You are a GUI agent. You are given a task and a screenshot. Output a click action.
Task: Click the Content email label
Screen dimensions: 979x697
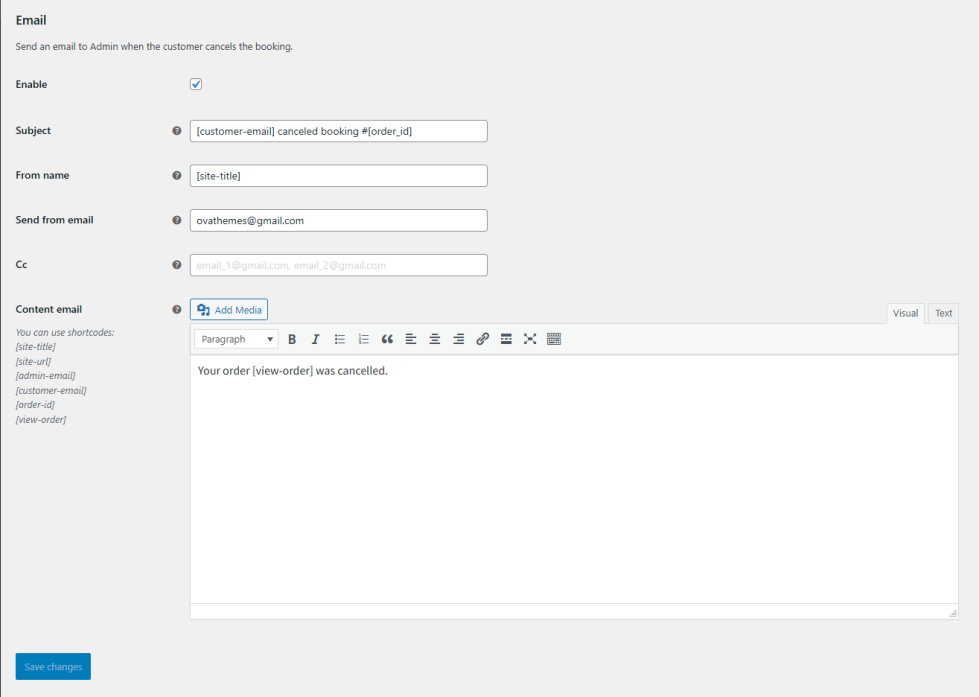[x=49, y=309]
